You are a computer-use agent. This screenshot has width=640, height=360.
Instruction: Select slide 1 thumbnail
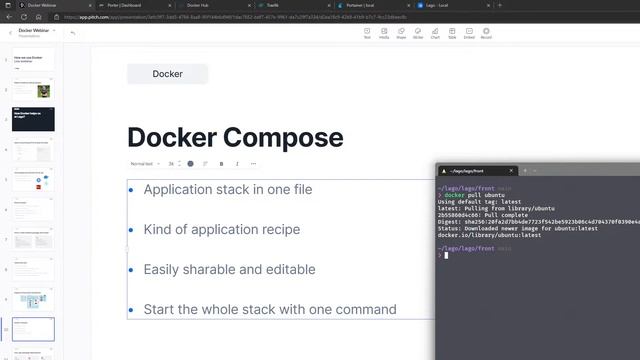(x=33, y=59)
